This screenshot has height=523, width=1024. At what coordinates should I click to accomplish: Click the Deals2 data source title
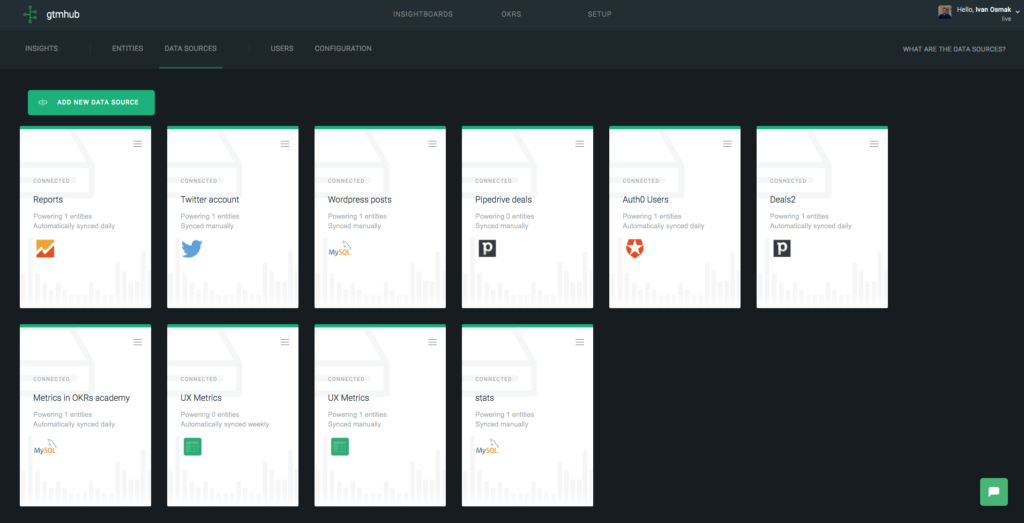pyautogui.click(x=782, y=200)
